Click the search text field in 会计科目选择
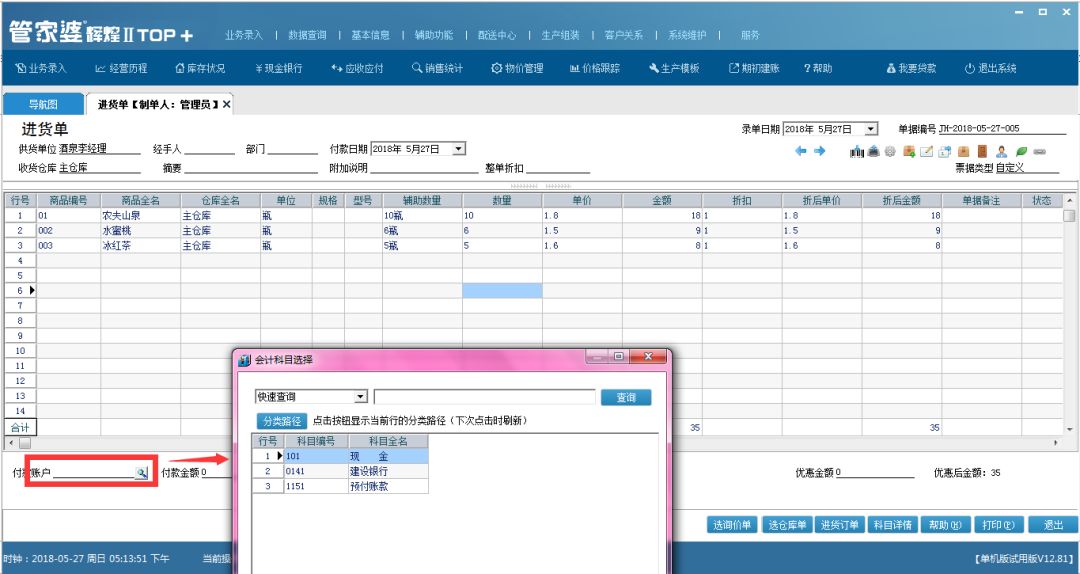Viewport: 1080px width, 574px height. pos(484,397)
